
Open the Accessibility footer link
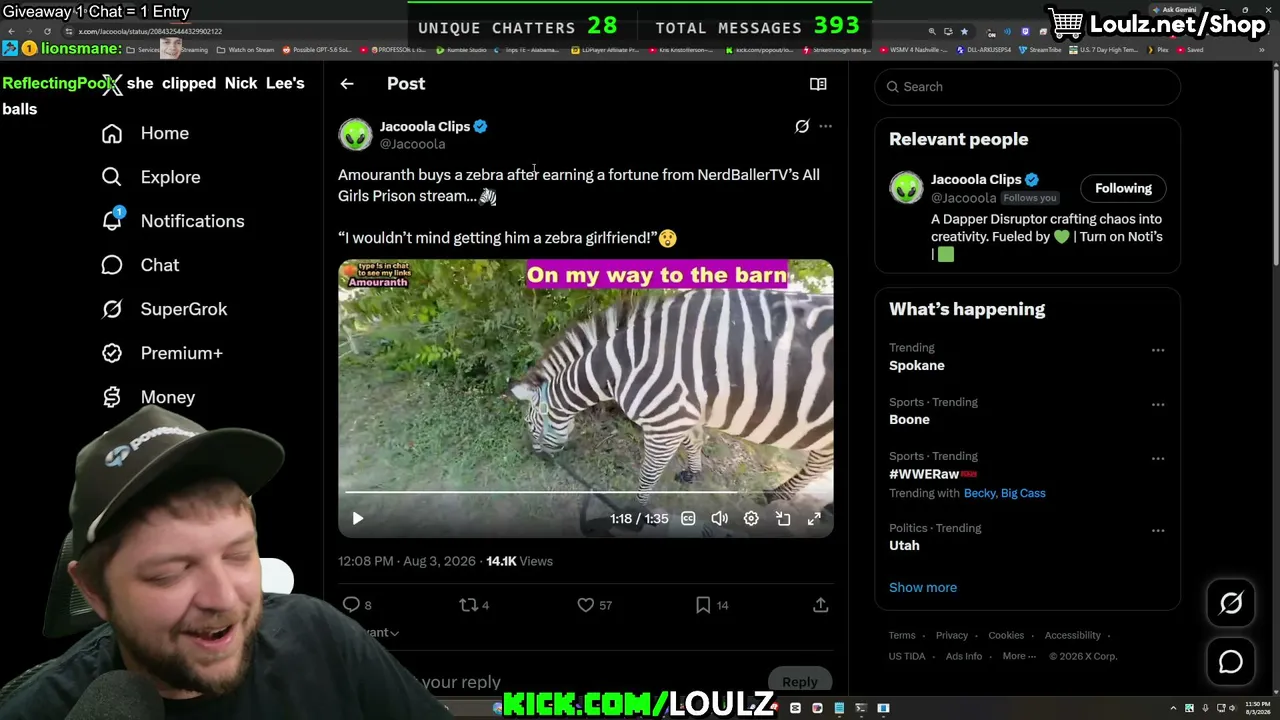(1073, 635)
